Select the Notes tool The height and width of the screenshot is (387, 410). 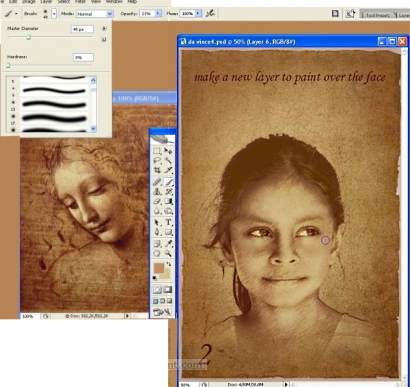[157, 244]
